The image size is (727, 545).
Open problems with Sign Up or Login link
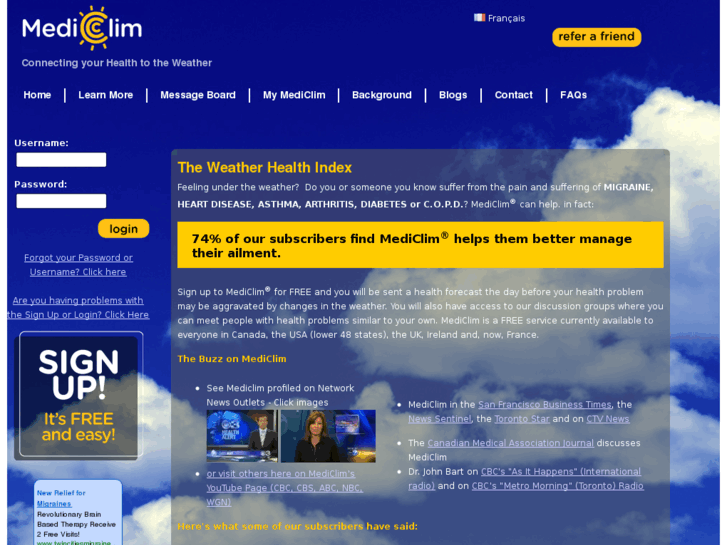[78, 308]
